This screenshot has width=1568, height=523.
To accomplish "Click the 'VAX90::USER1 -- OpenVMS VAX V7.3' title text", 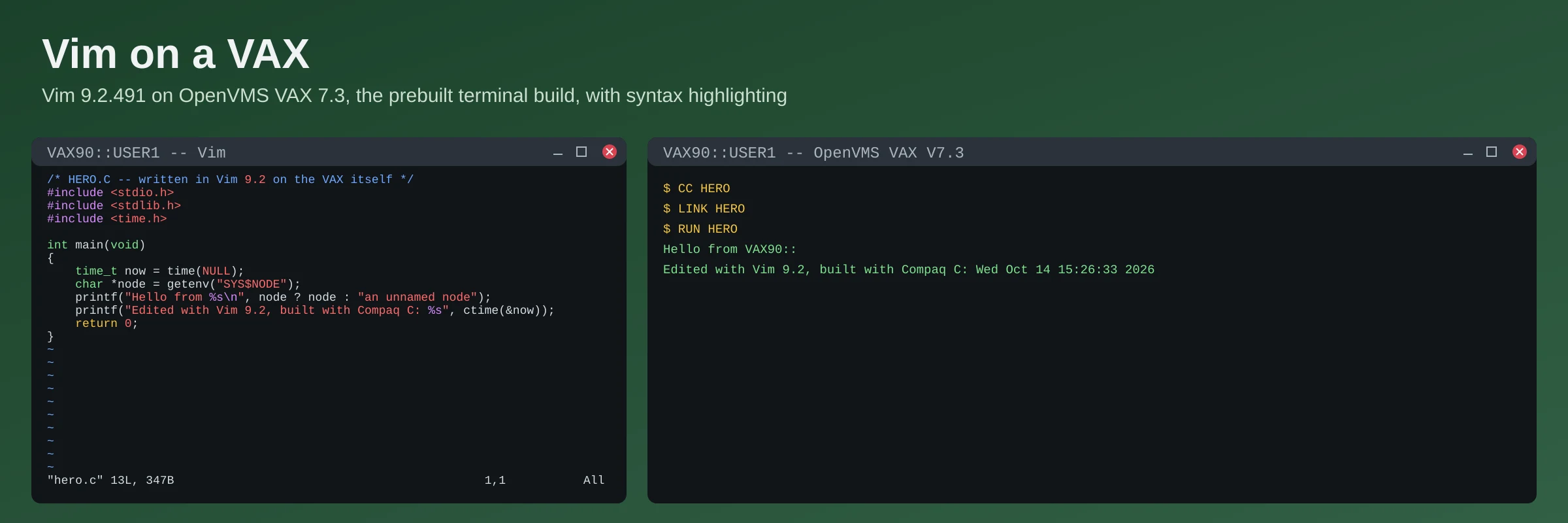I will coord(813,153).
